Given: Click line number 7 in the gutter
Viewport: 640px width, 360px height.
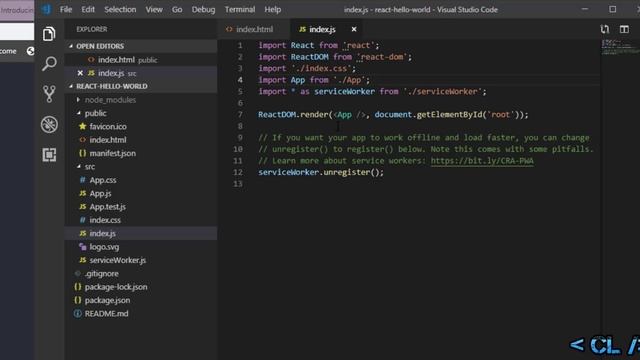Looking at the screenshot, I should [x=240, y=115].
